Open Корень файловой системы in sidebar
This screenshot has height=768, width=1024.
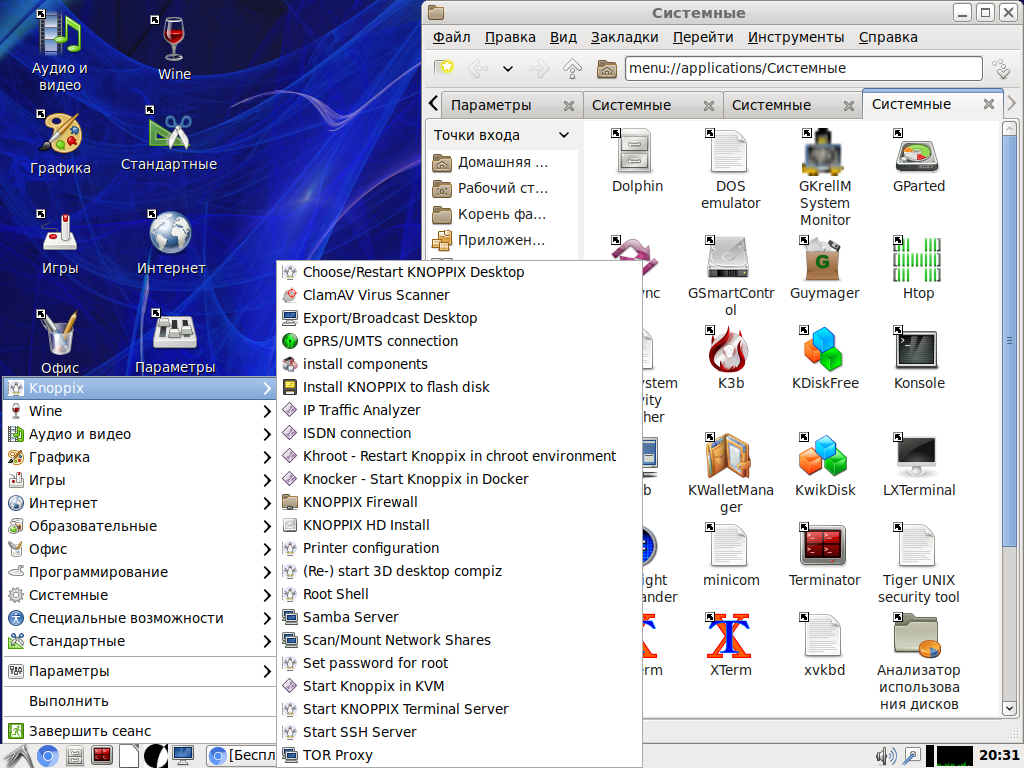click(x=502, y=214)
